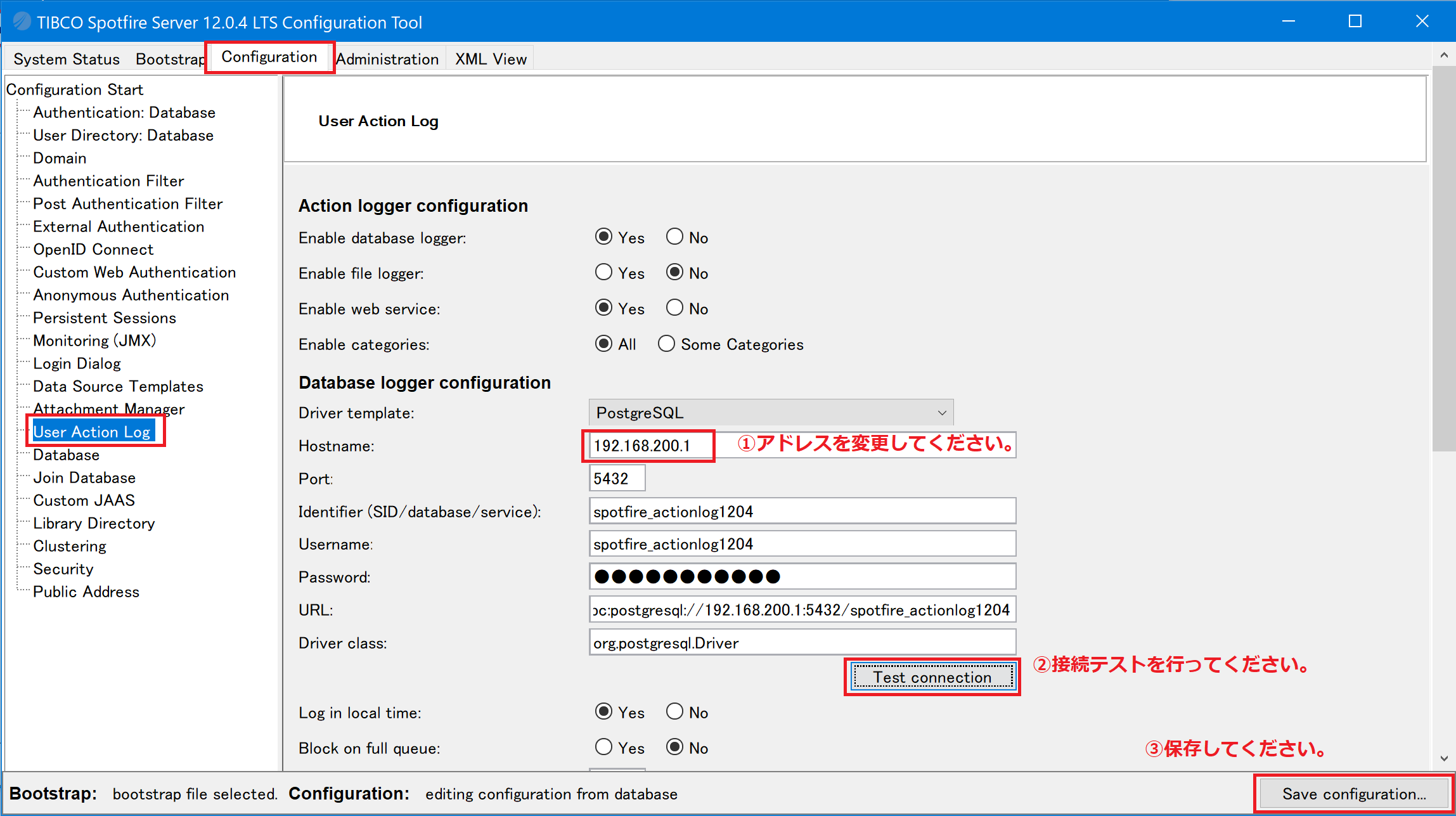
Task: Switch to the Bootstrap tab
Action: pos(171,59)
